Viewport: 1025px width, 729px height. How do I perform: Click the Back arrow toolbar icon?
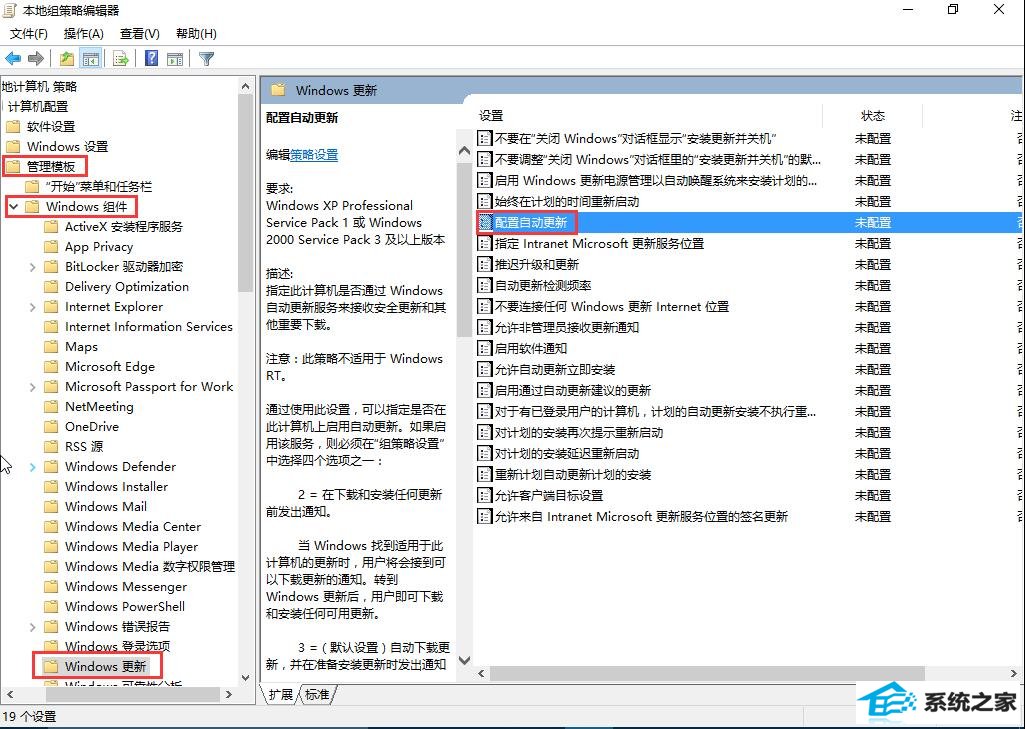13,59
